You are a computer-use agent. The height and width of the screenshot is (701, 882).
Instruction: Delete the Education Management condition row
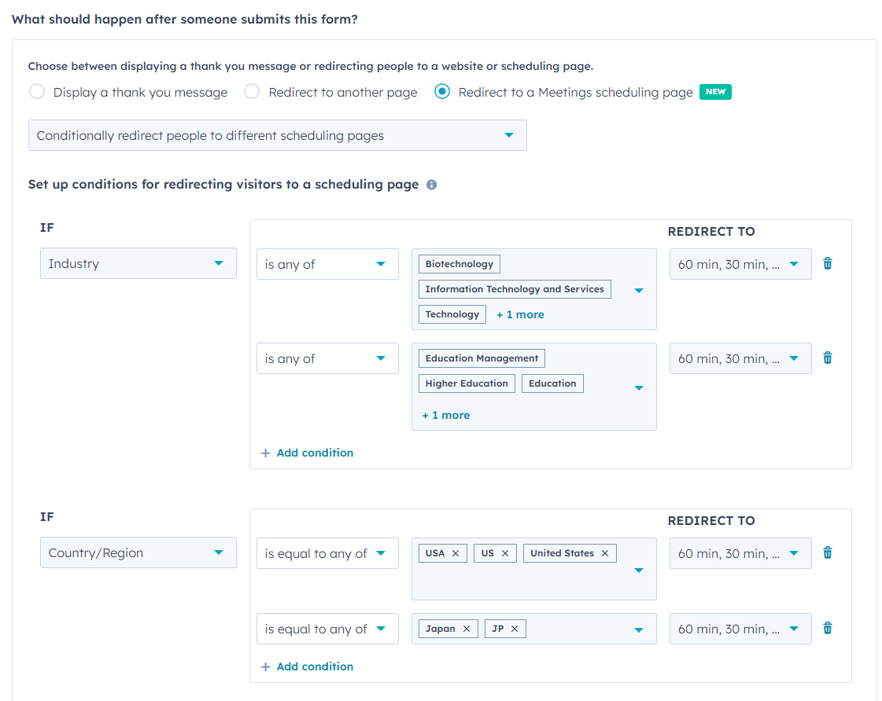coord(827,358)
